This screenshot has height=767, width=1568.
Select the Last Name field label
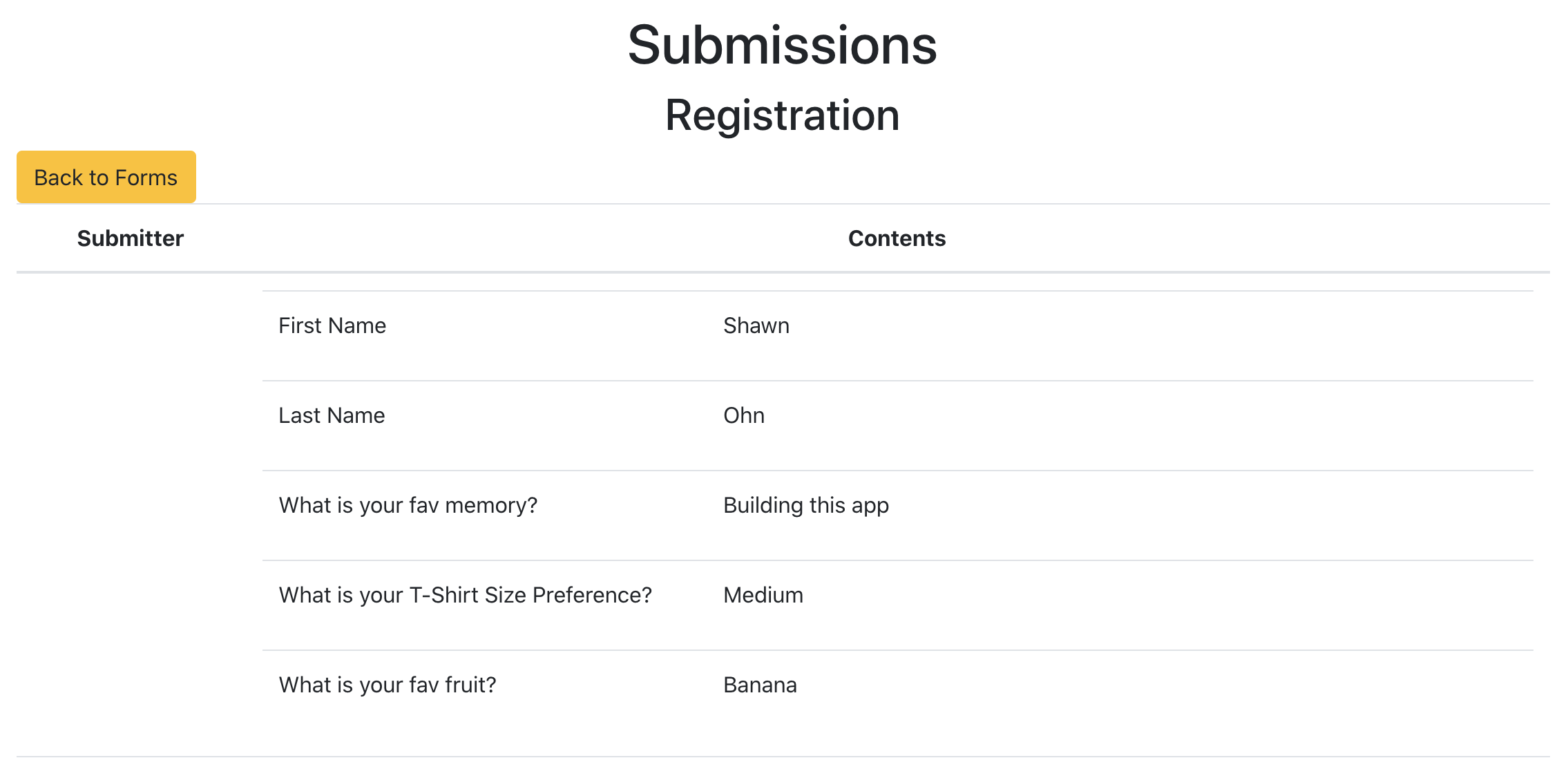point(331,415)
